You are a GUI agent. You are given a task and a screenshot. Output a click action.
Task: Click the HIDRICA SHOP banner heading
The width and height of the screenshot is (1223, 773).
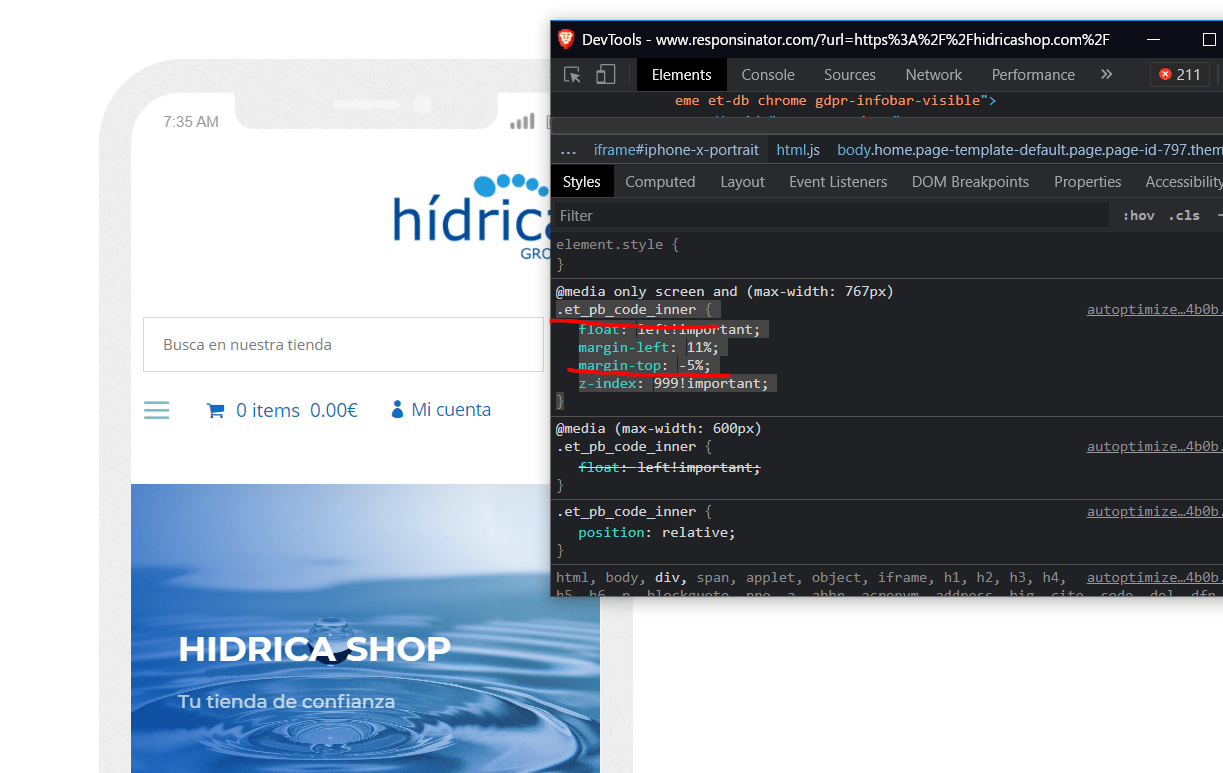314,649
